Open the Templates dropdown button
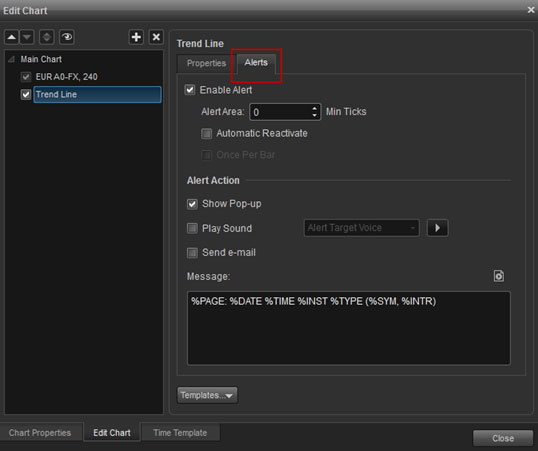 point(207,395)
